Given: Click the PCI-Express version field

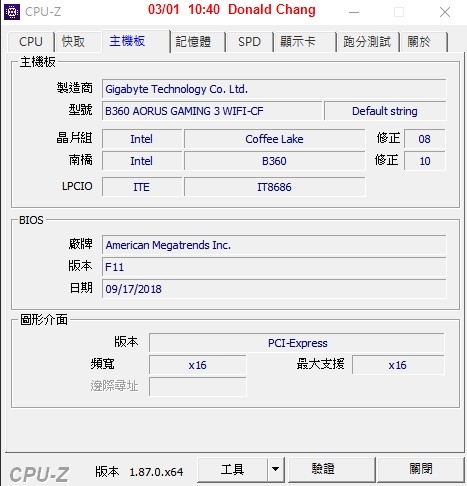Looking at the screenshot, I should [297, 343].
